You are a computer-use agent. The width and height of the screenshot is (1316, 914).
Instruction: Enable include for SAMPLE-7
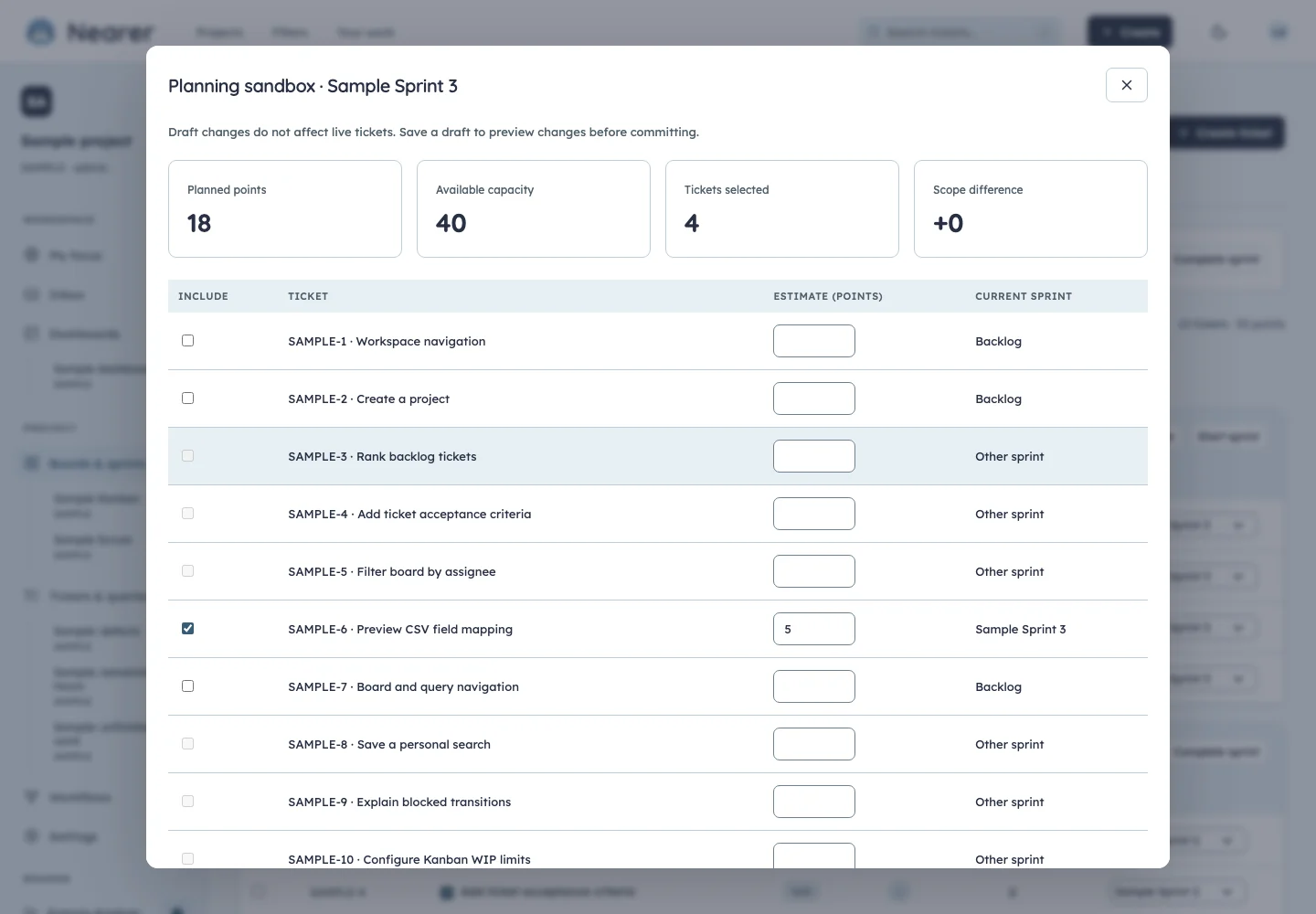point(187,685)
